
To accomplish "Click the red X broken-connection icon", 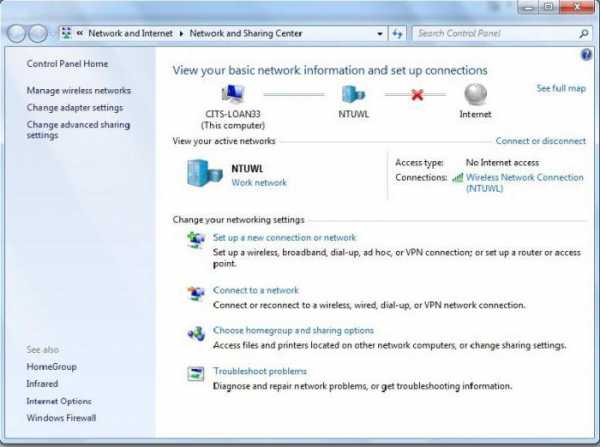I will [417, 95].
